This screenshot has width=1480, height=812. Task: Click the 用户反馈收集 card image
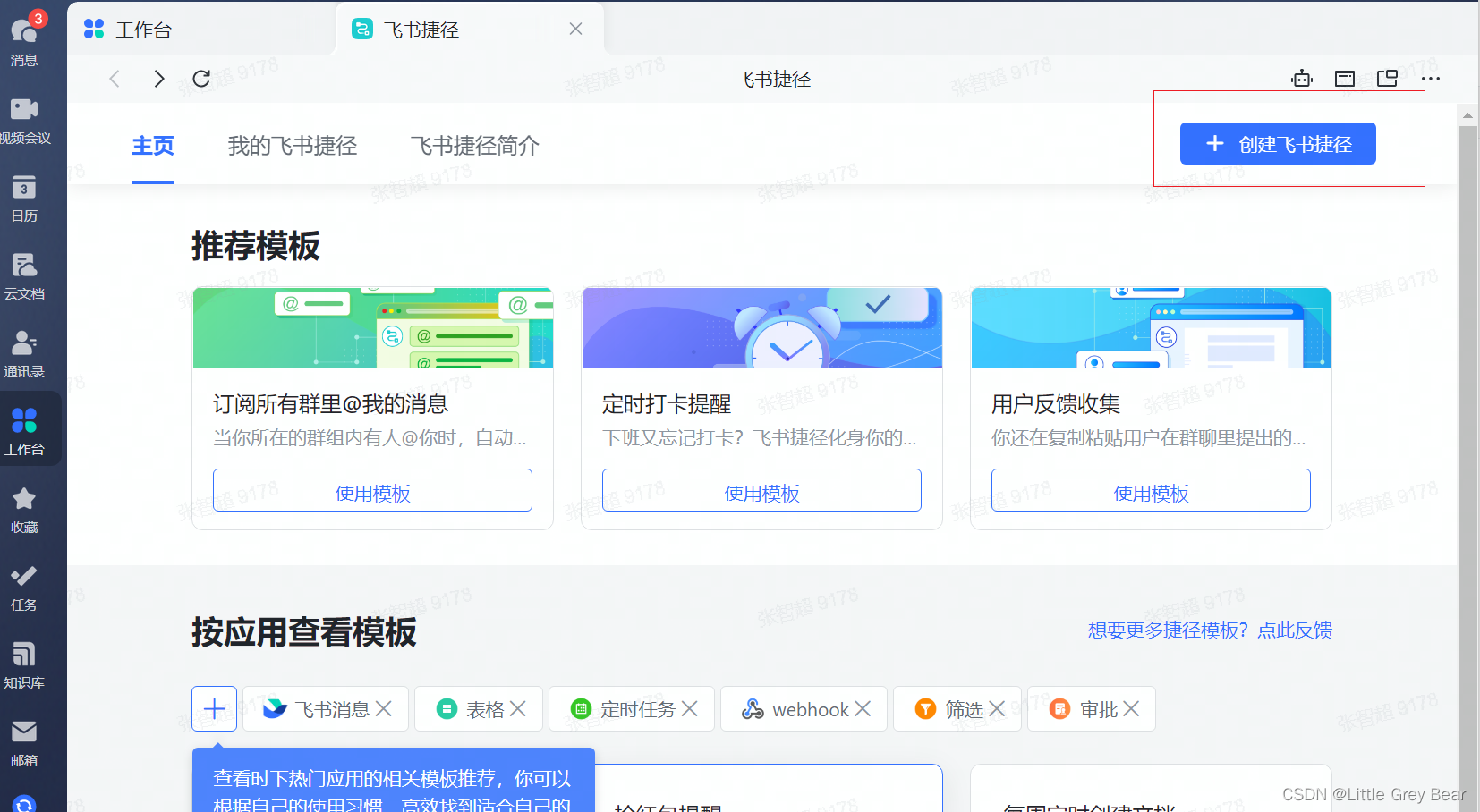[x=1152, y=328]
